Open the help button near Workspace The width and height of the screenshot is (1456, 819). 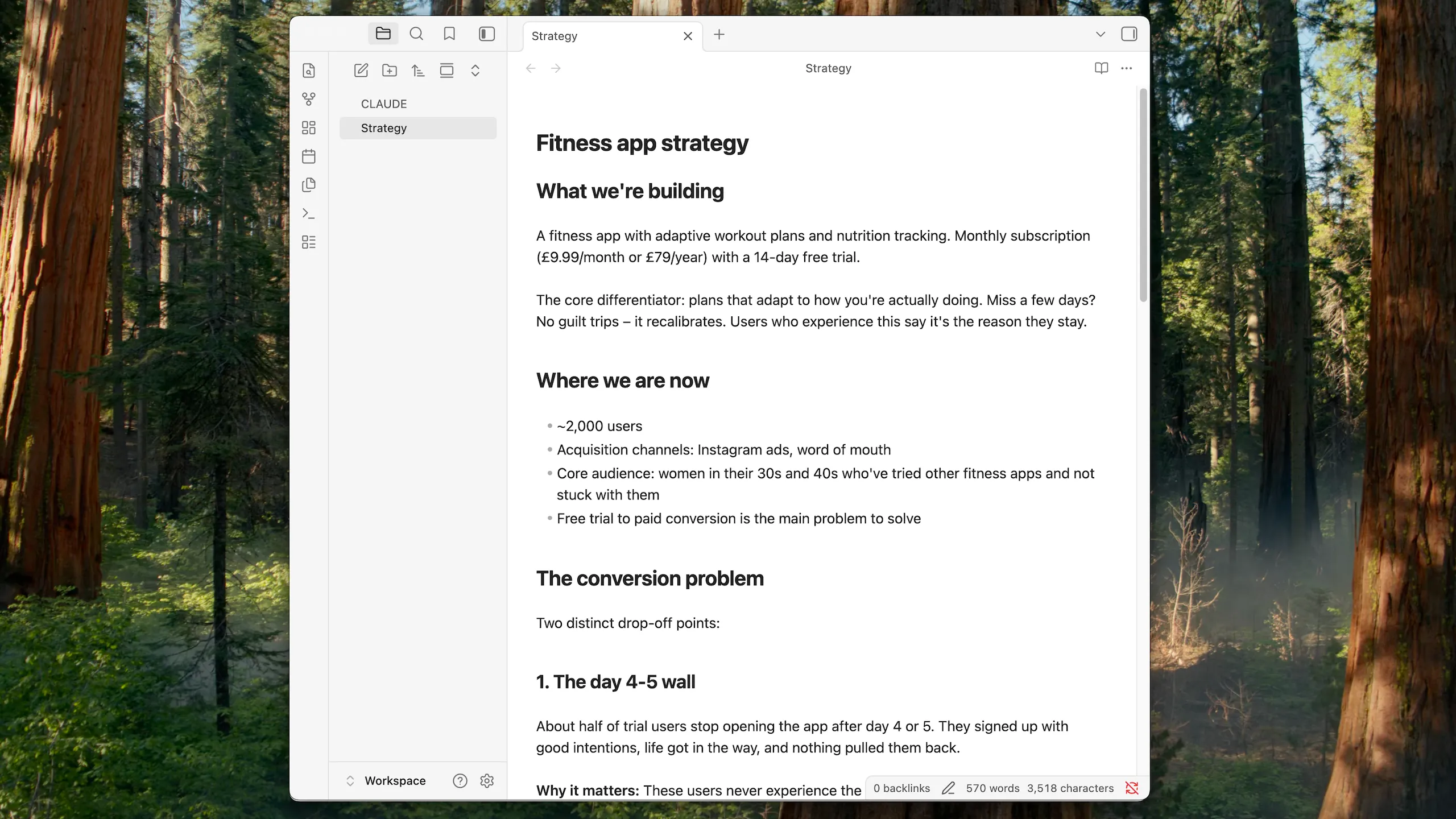pos(460,780)
